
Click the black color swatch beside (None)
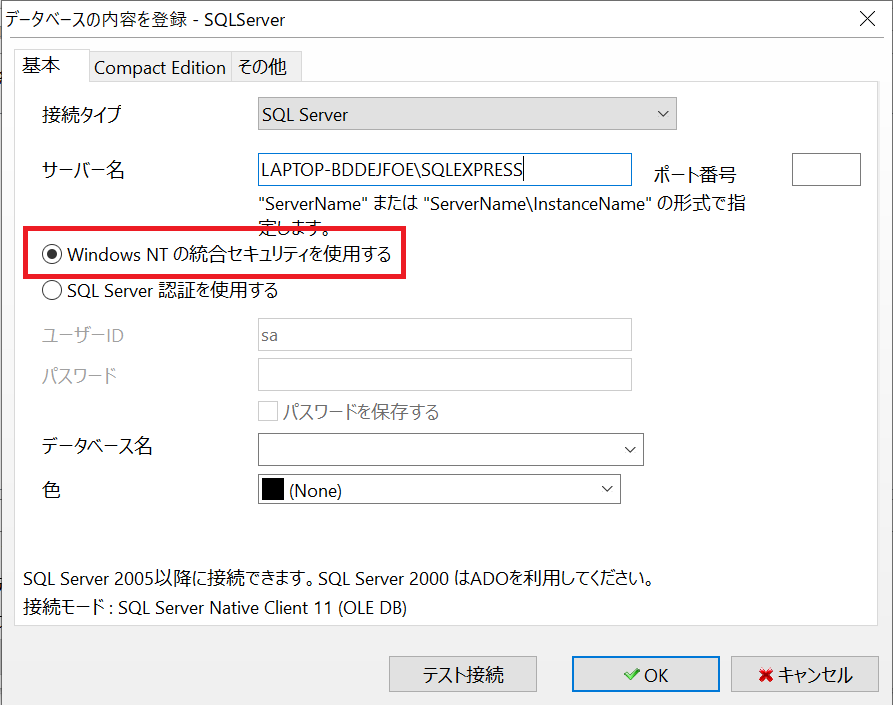click(273, 489)
